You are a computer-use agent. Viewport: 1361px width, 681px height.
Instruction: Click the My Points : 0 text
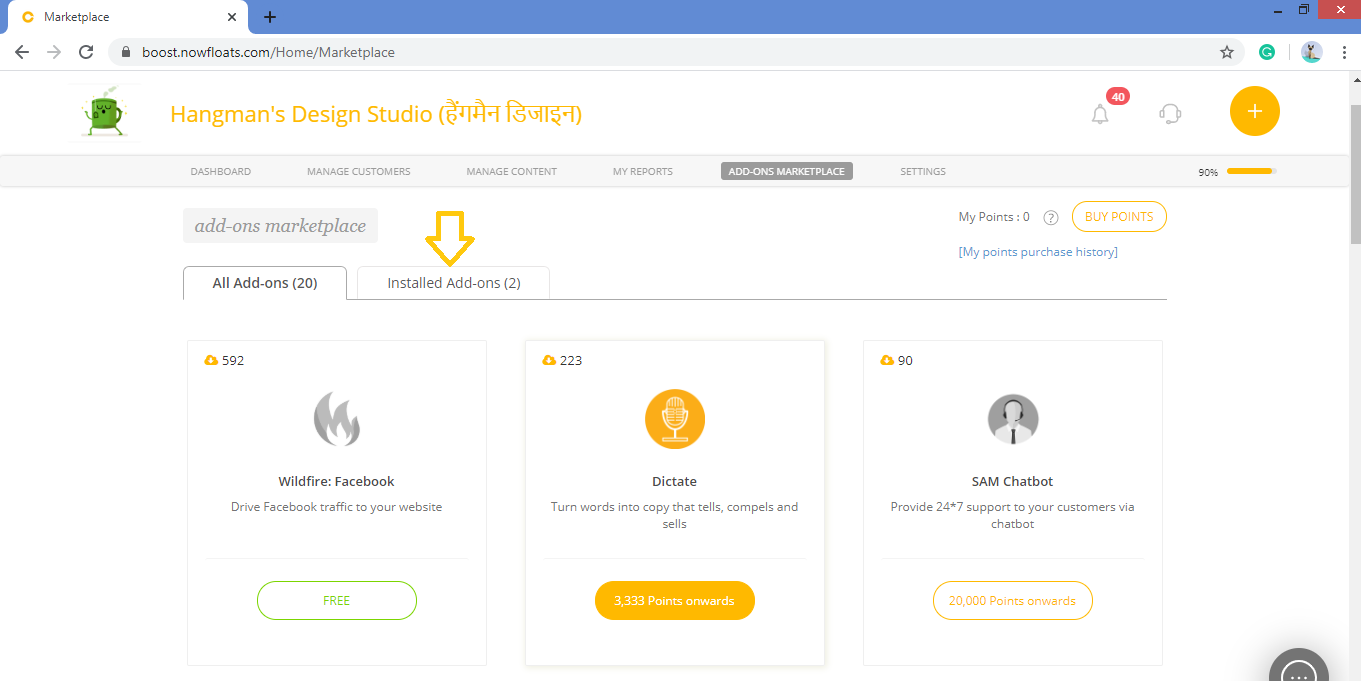[x=994, y=217]
